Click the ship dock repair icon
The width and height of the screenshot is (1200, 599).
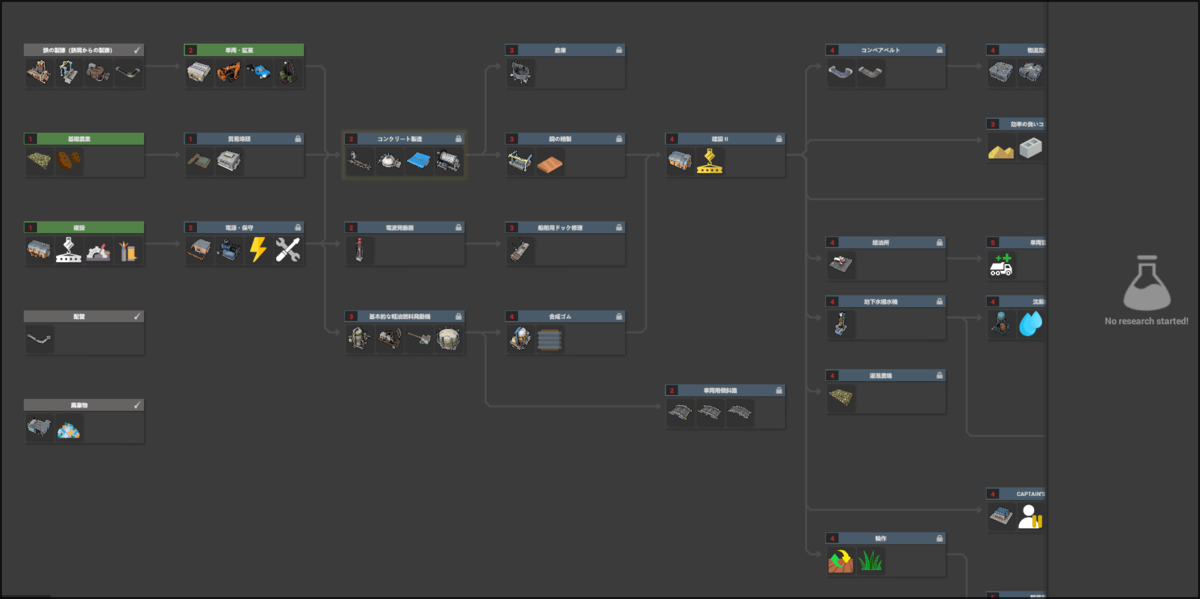click(x=520, y=251)
